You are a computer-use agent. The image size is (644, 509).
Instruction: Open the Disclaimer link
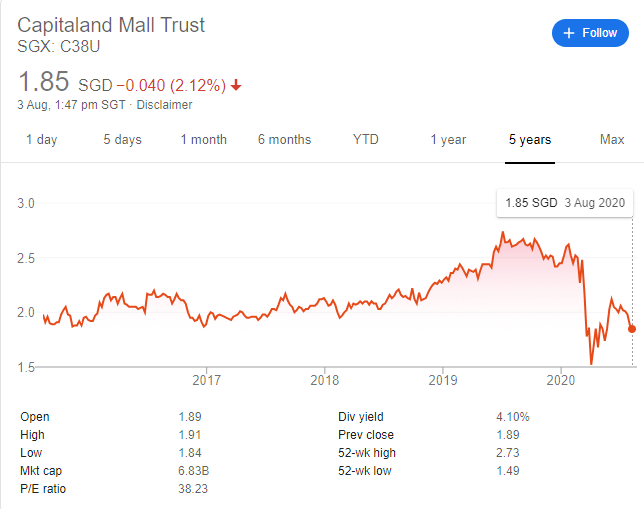click(167, 105)
